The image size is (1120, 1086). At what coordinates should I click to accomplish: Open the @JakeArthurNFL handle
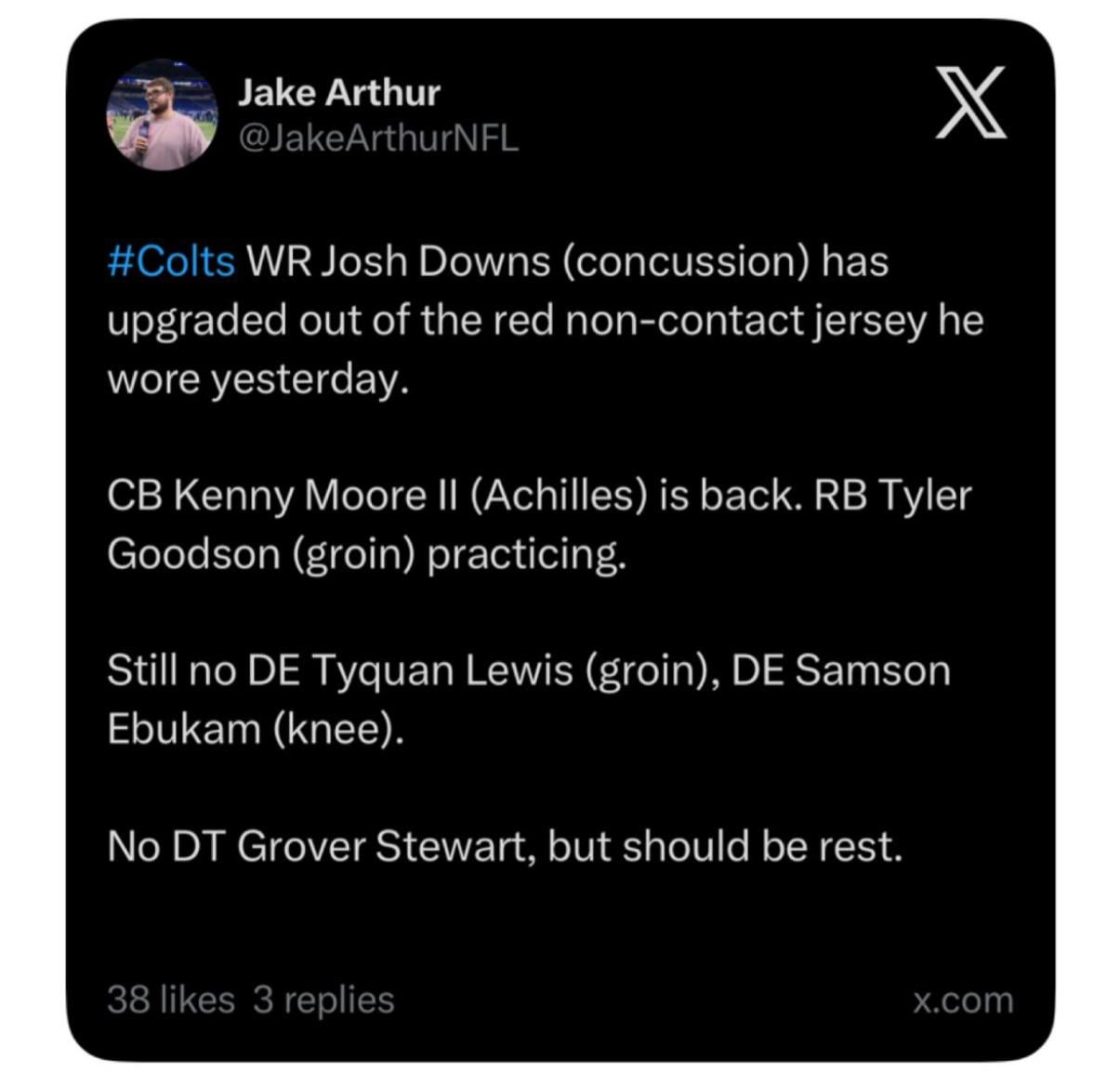[x=378, y=139]
